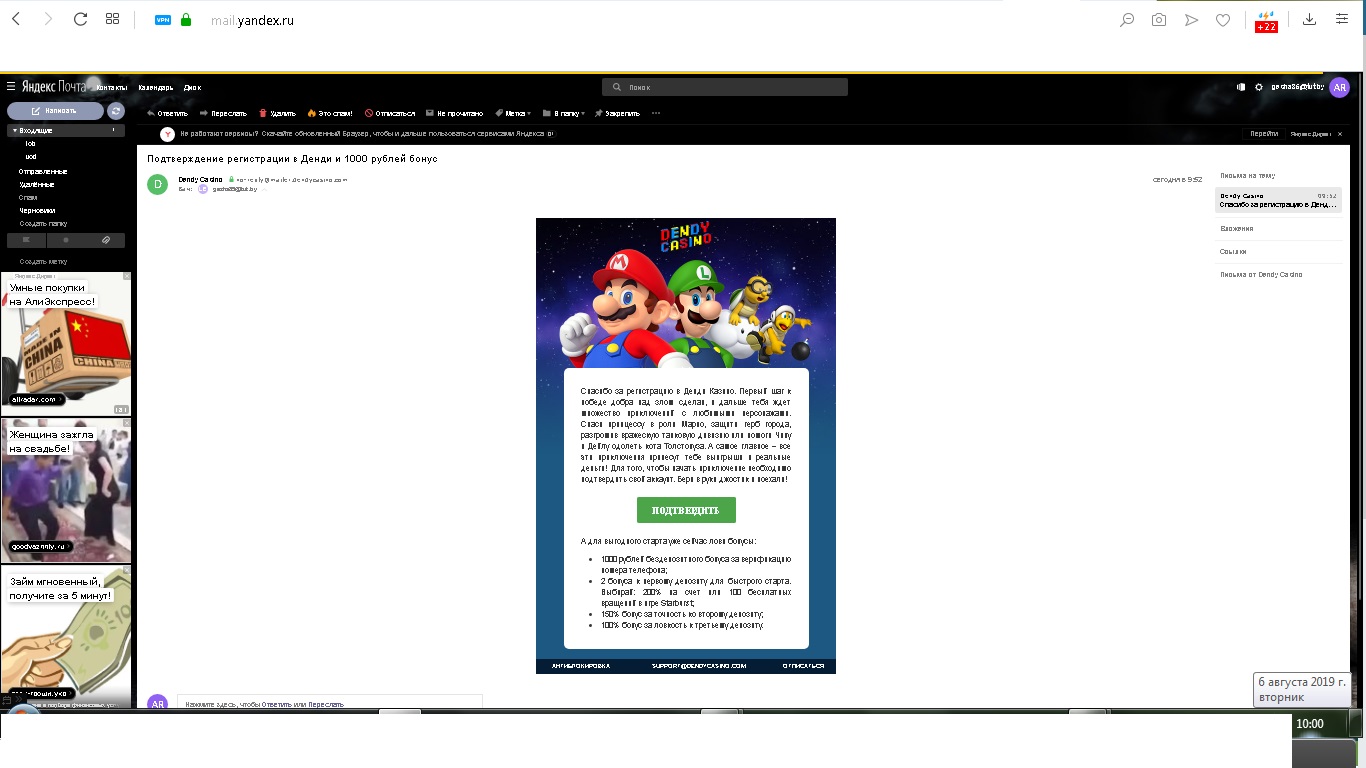The image size is (1366, 768).
Task: Click Отписаться in mail toolbar
Action: [390, 113]
